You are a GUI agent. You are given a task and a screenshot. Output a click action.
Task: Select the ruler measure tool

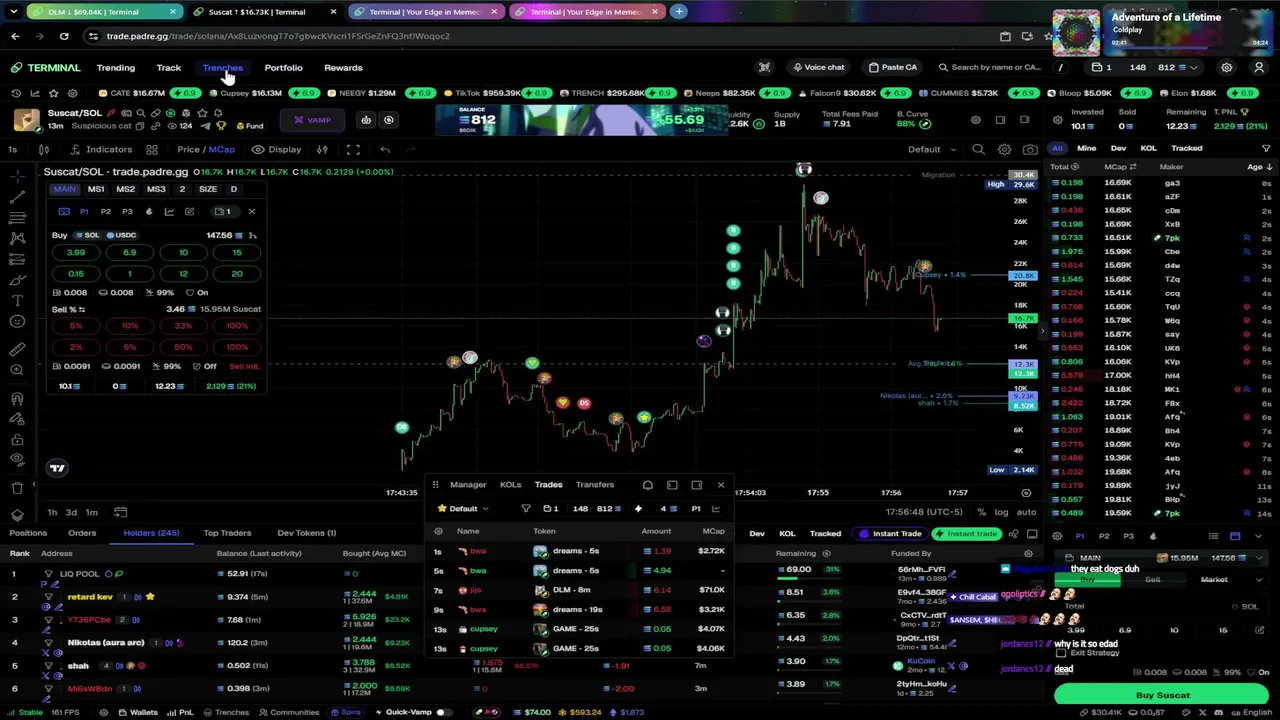[17, 349]
